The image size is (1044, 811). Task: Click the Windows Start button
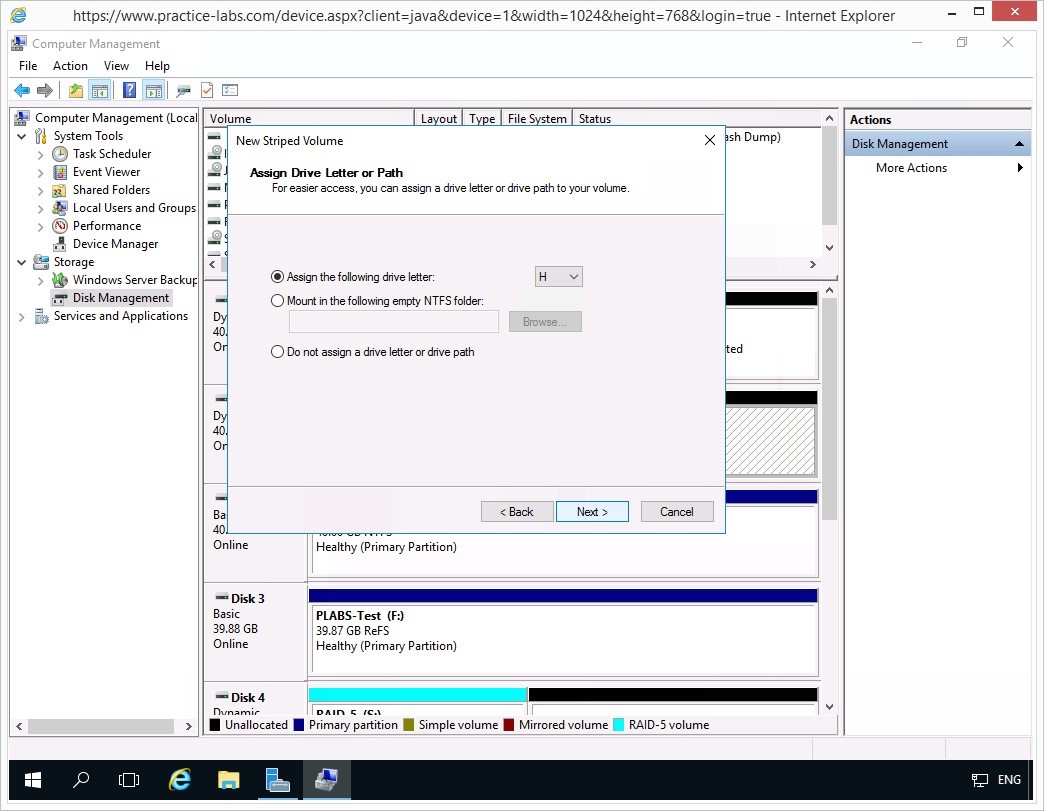(x=33, y=780)
